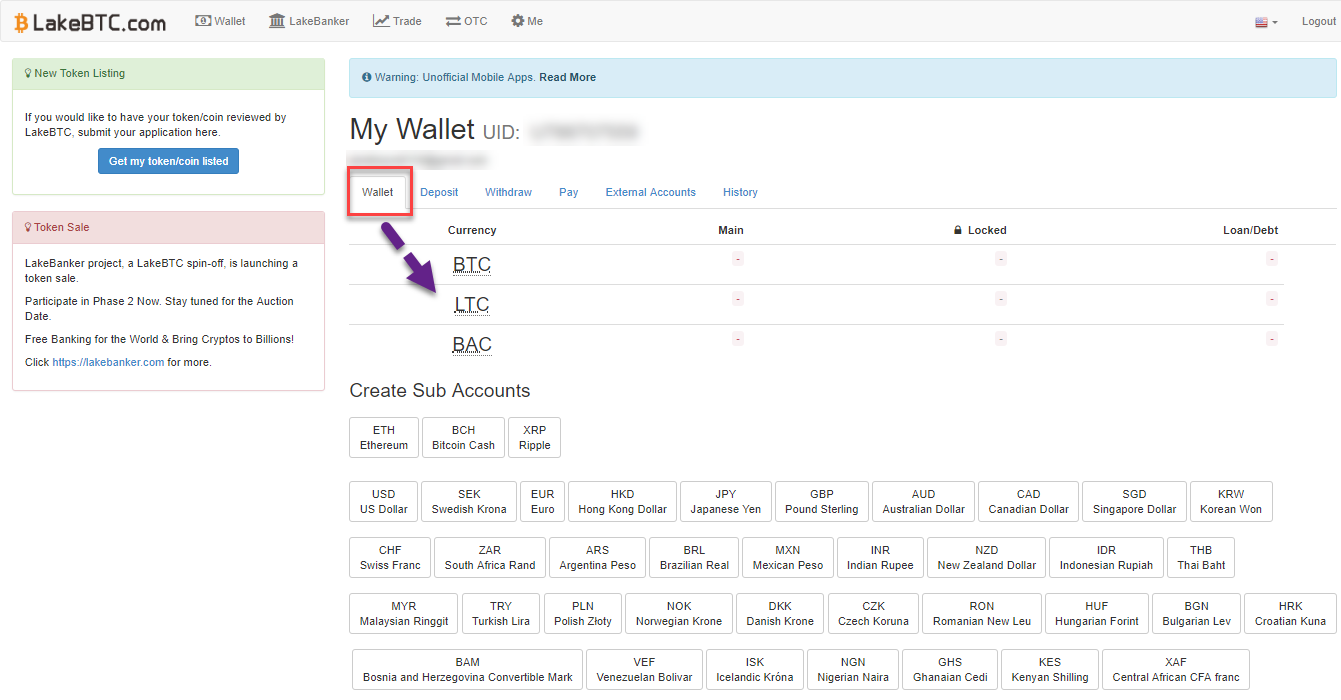Log out using the Logout link
Screen dimensions: 1341x700
point(1319,22)
